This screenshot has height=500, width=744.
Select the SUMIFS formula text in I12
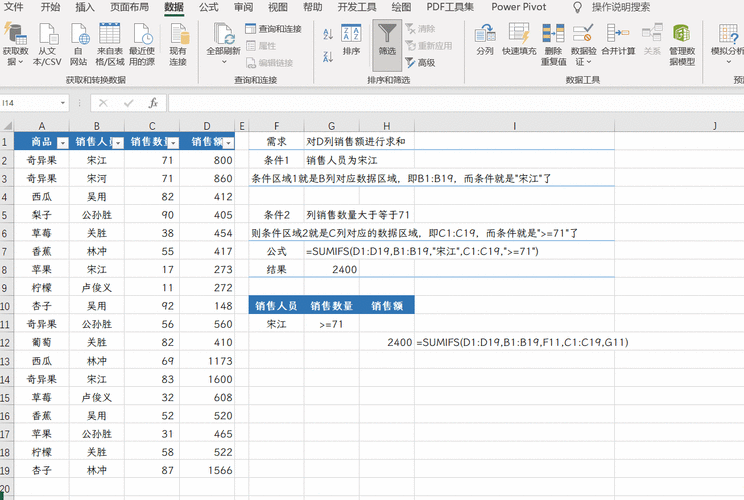[522, 343]
